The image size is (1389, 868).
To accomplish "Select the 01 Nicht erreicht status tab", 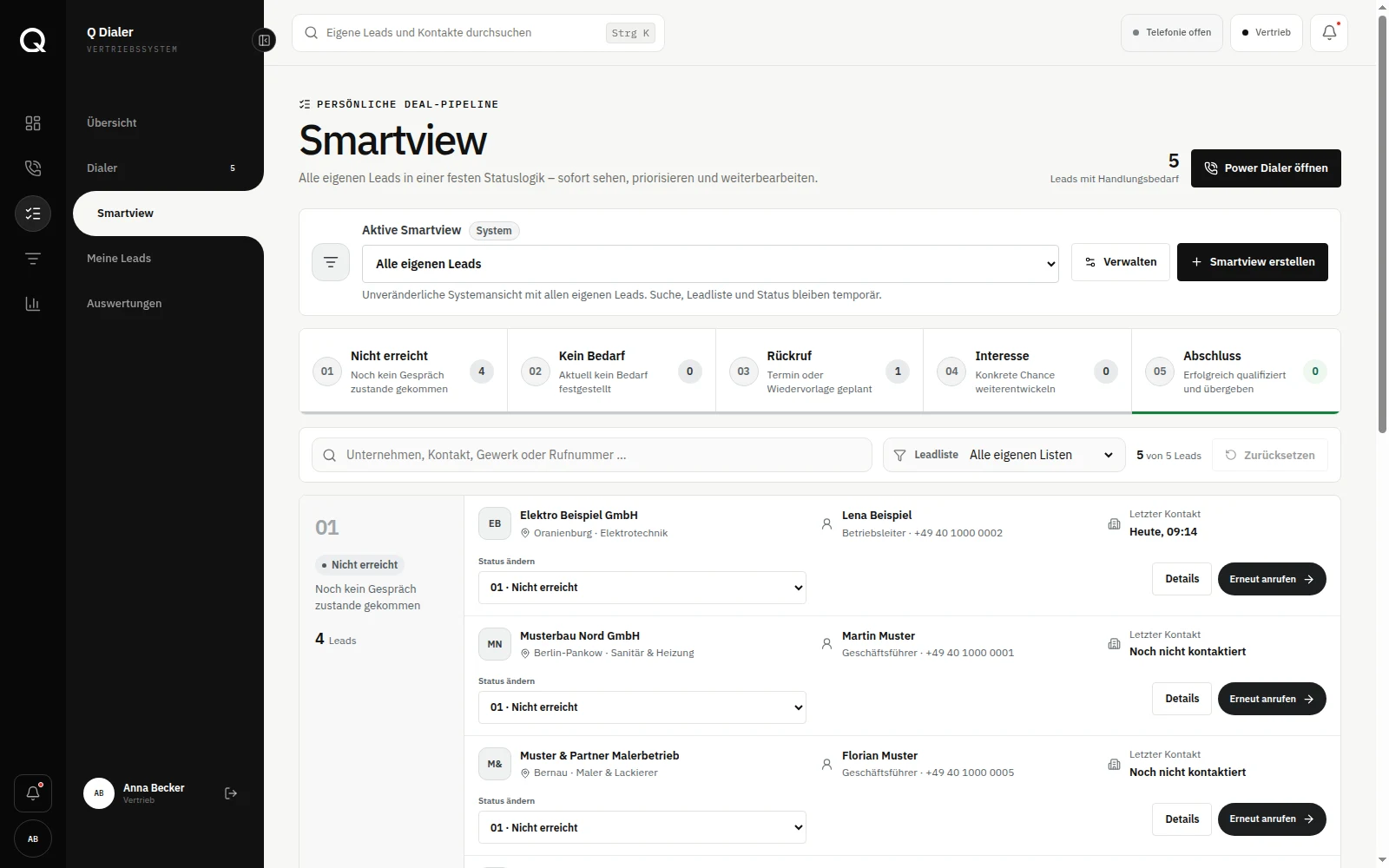I will [404, 372].
